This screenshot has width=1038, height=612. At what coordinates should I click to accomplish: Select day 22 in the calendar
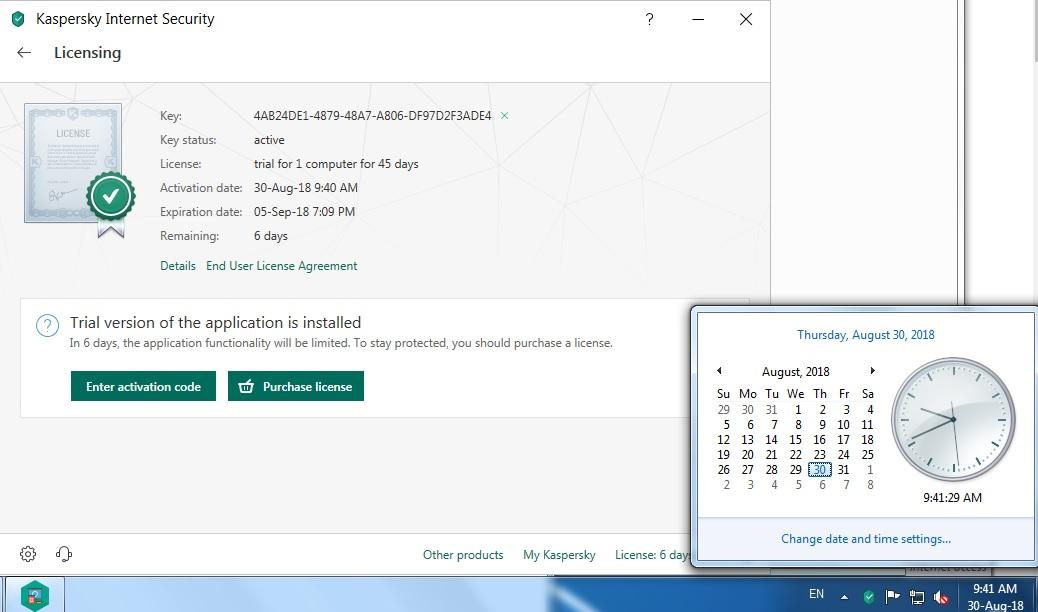[x=796, y=455]
